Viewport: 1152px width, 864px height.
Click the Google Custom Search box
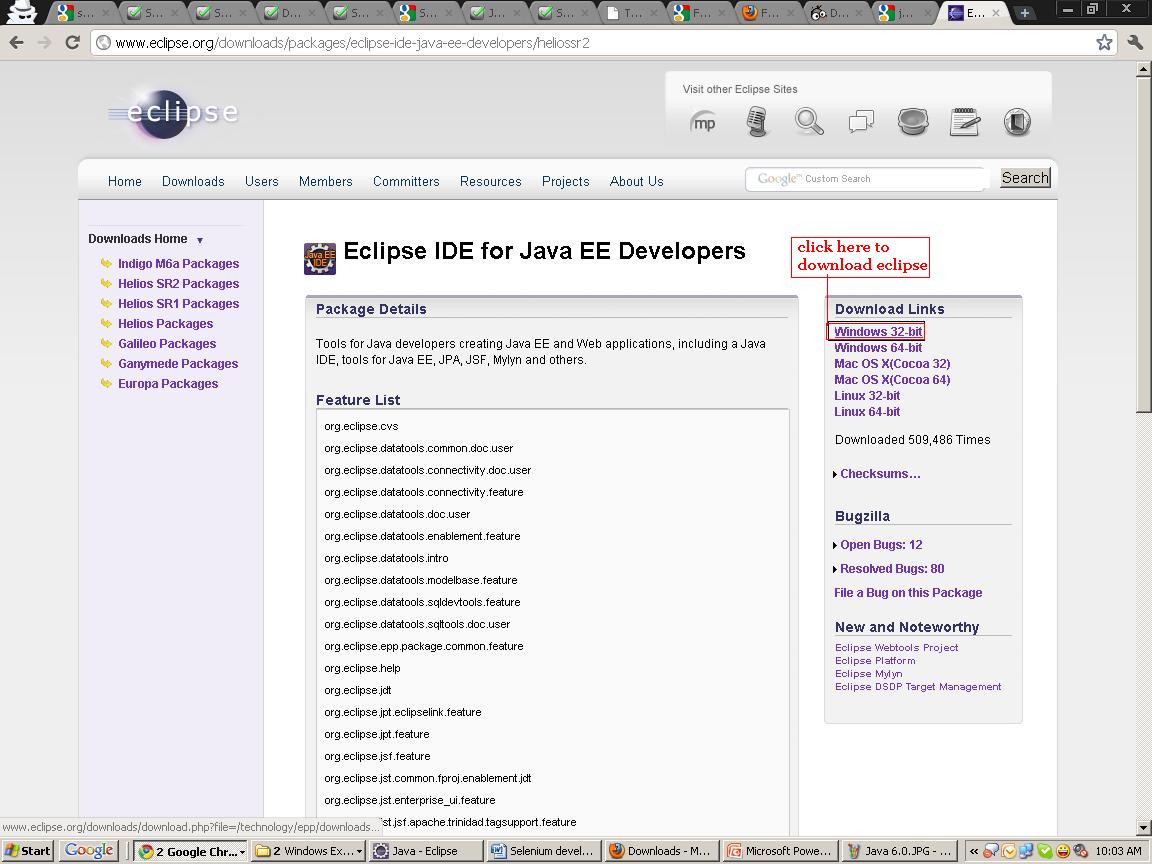click(x=866, y=179)
